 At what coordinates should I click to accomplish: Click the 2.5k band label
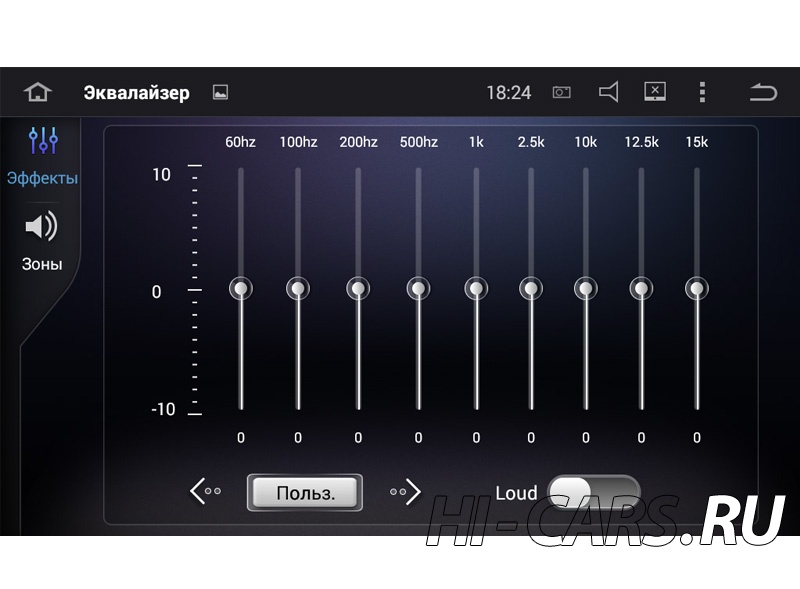[531, 142]
